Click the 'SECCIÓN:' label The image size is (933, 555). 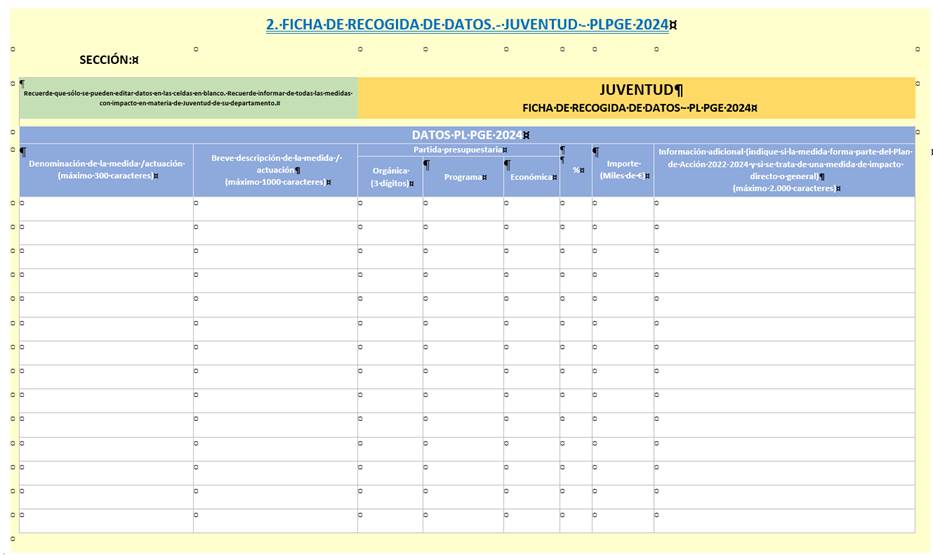pos(105,59)
